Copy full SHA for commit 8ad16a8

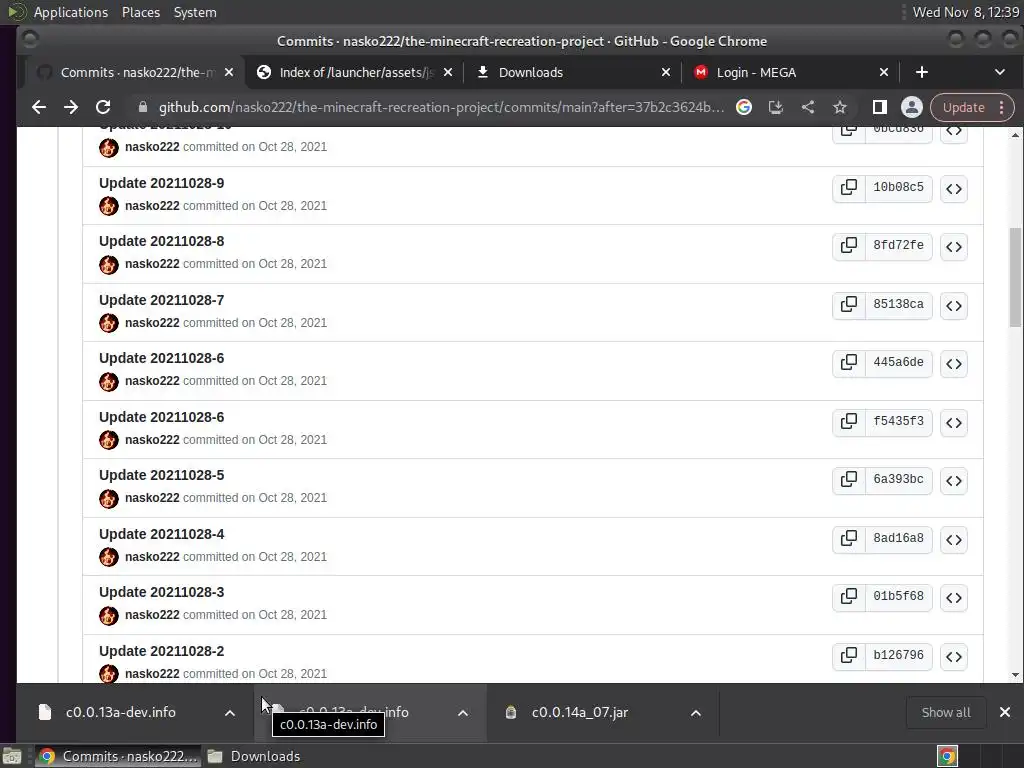pos(848,538)
